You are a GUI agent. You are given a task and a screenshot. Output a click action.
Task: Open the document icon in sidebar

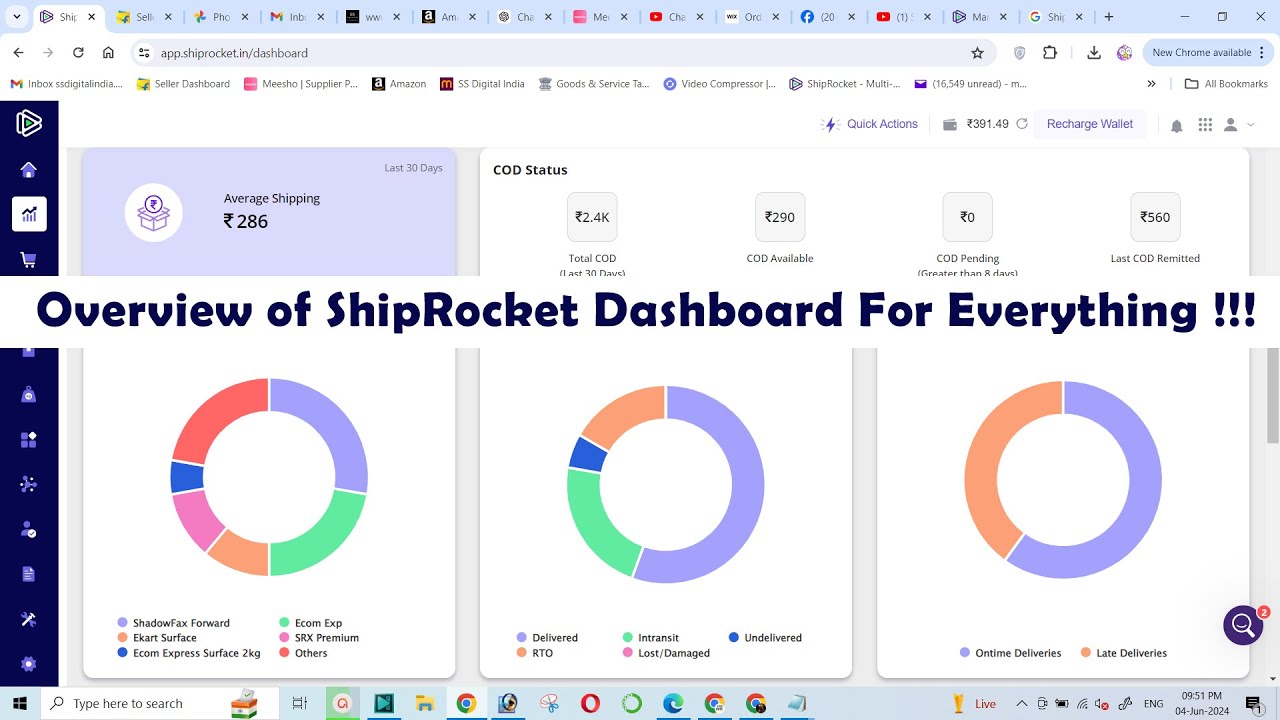click(29, 574)
